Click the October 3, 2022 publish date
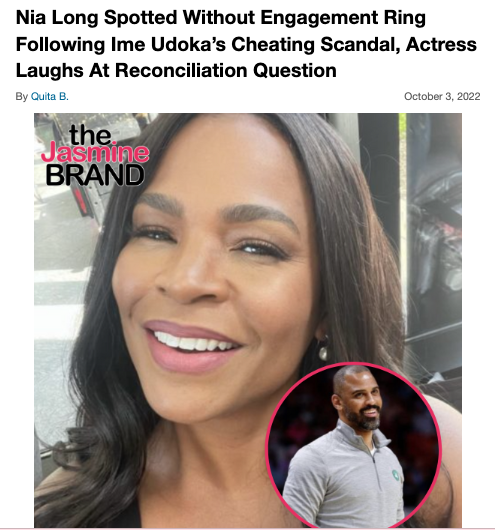Viewport: 495px width, 530px height. [442, 96]
